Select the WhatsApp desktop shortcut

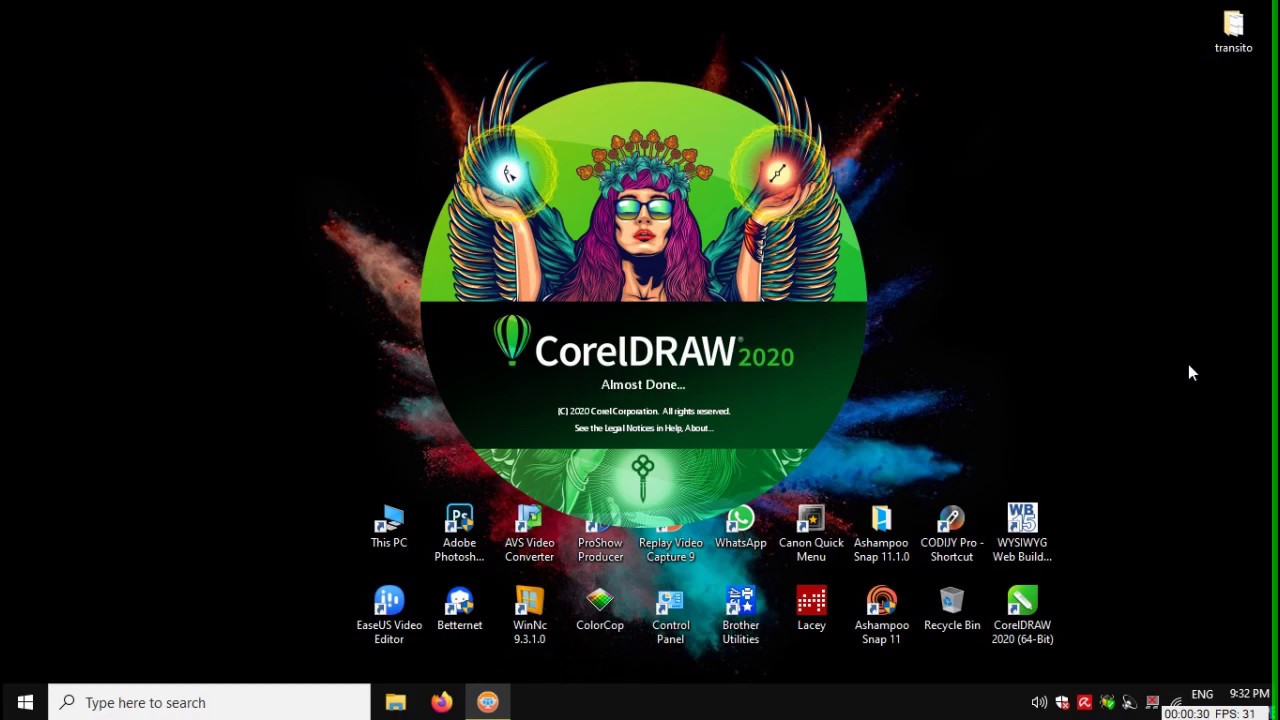(740, 527)
